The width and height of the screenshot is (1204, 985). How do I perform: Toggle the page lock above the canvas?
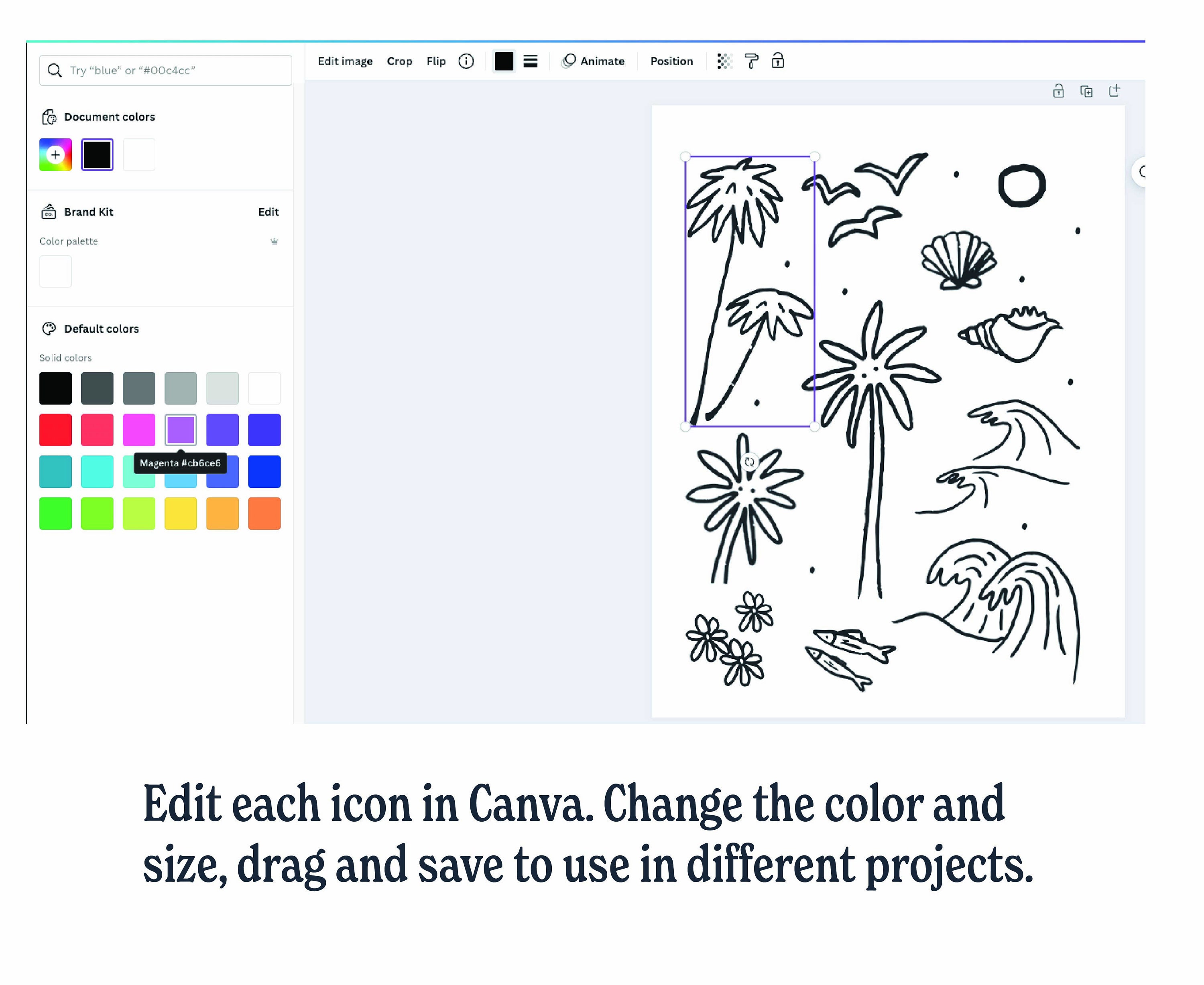(1059, 90)
